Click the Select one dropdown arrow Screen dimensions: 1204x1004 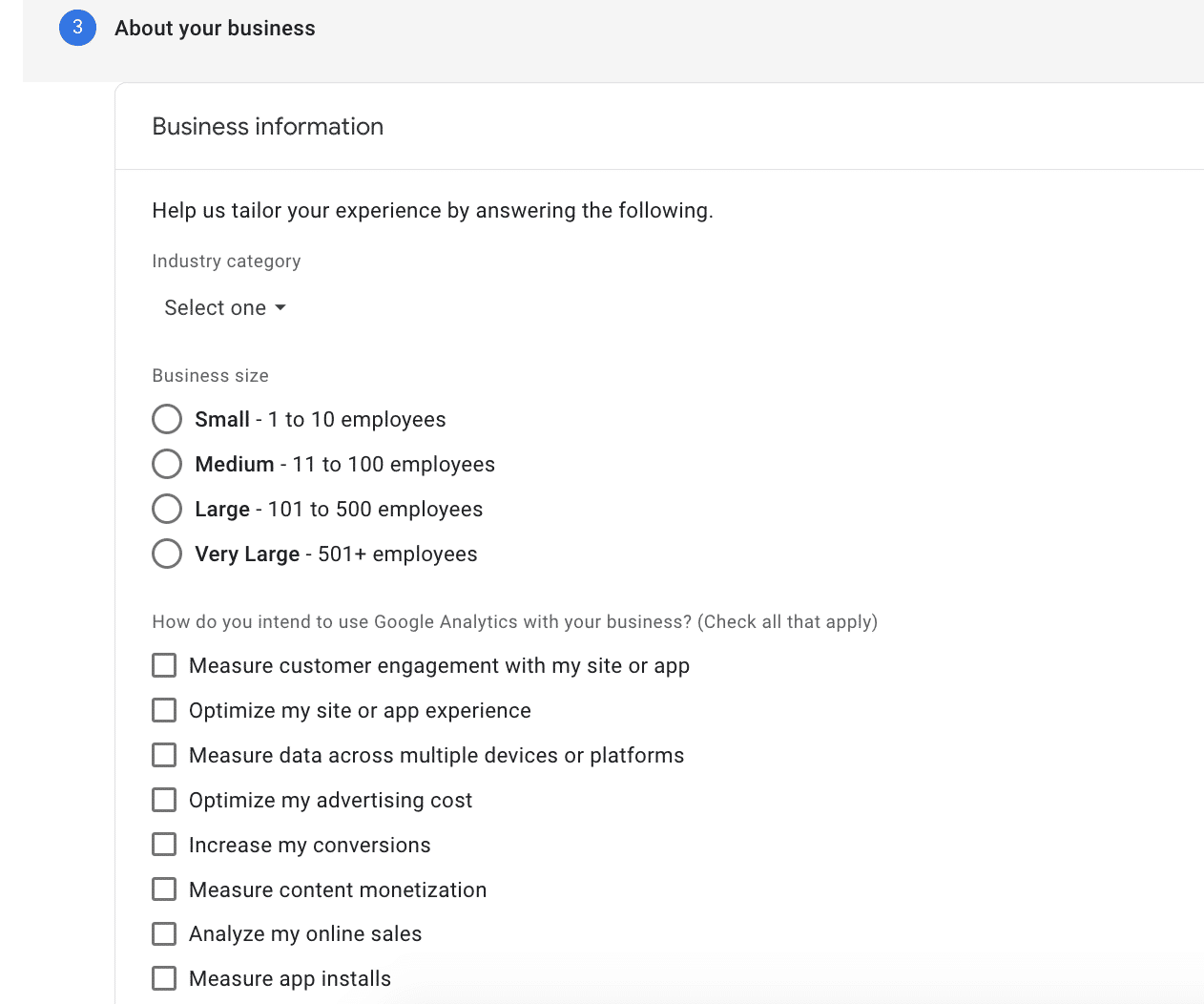(x=280, y=308)
